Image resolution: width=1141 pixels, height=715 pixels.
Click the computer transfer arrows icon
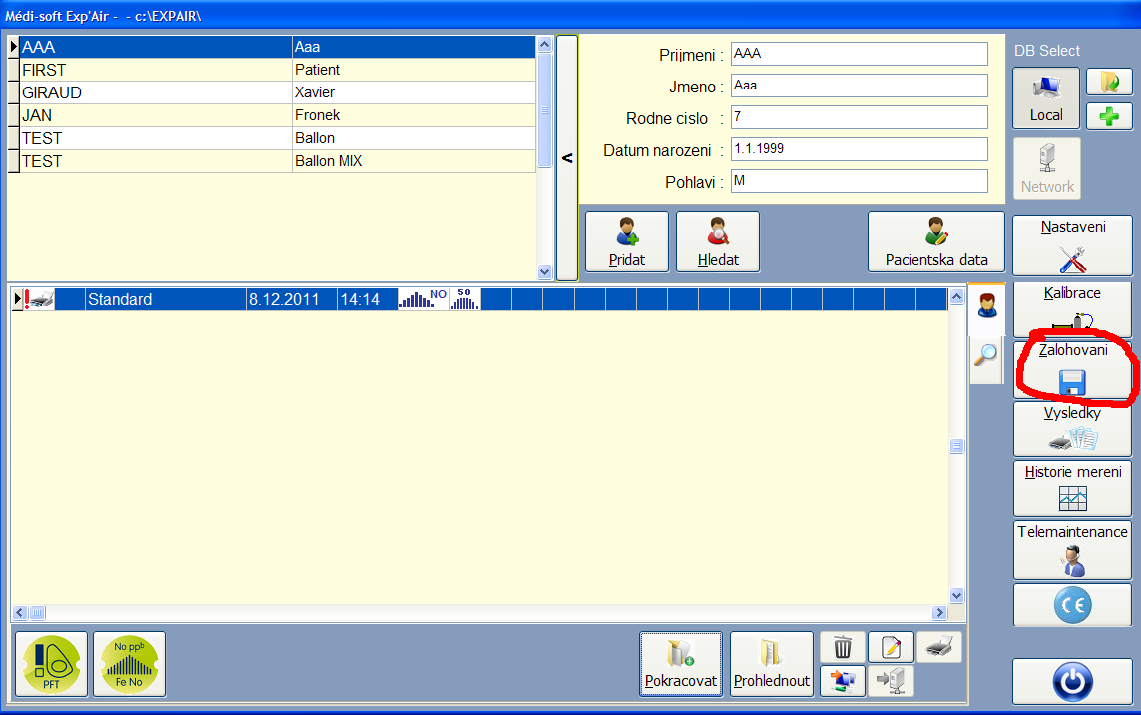[x=843, y=681]
